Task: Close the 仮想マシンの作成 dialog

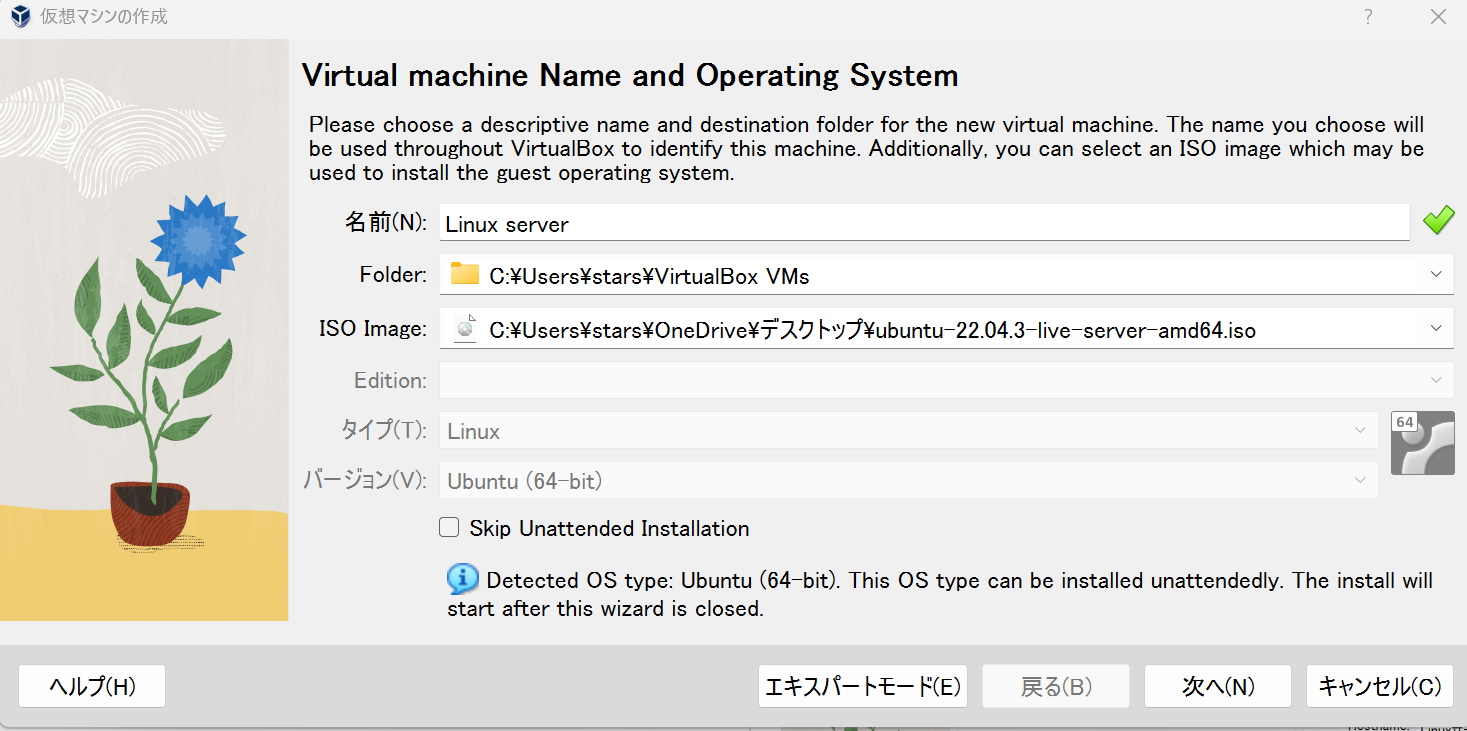Action: pos(1439,17)
